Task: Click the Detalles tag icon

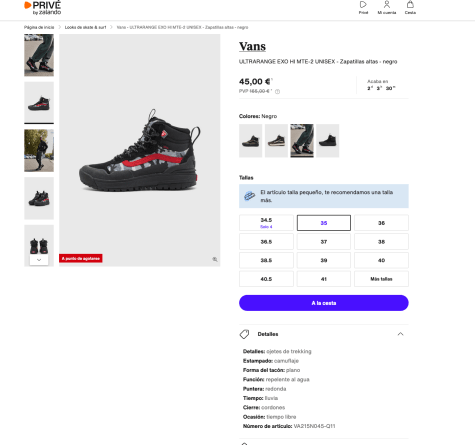Action: [244, 334]
